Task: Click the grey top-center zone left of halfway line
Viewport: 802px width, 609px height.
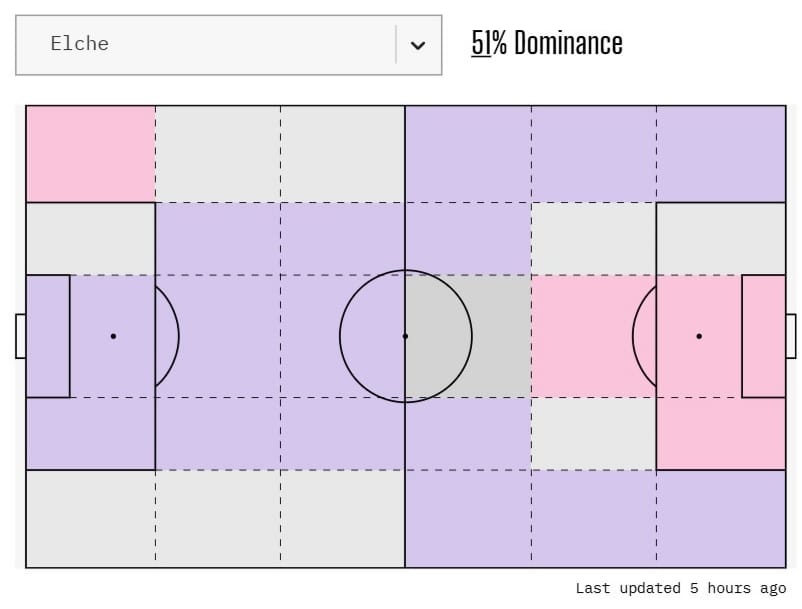Action: coord(342,153)
